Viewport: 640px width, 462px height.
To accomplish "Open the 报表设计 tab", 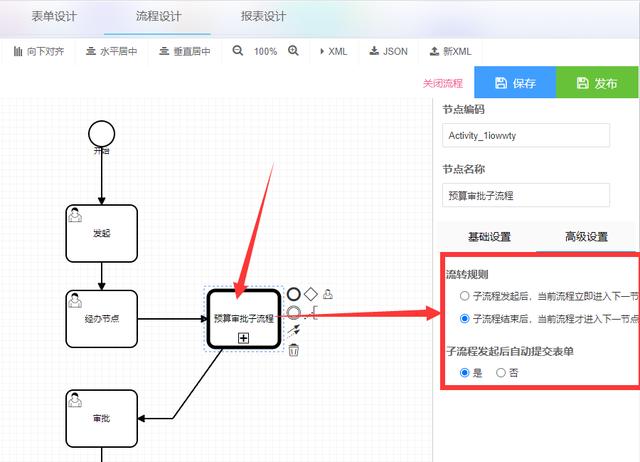I will point(263,16).
